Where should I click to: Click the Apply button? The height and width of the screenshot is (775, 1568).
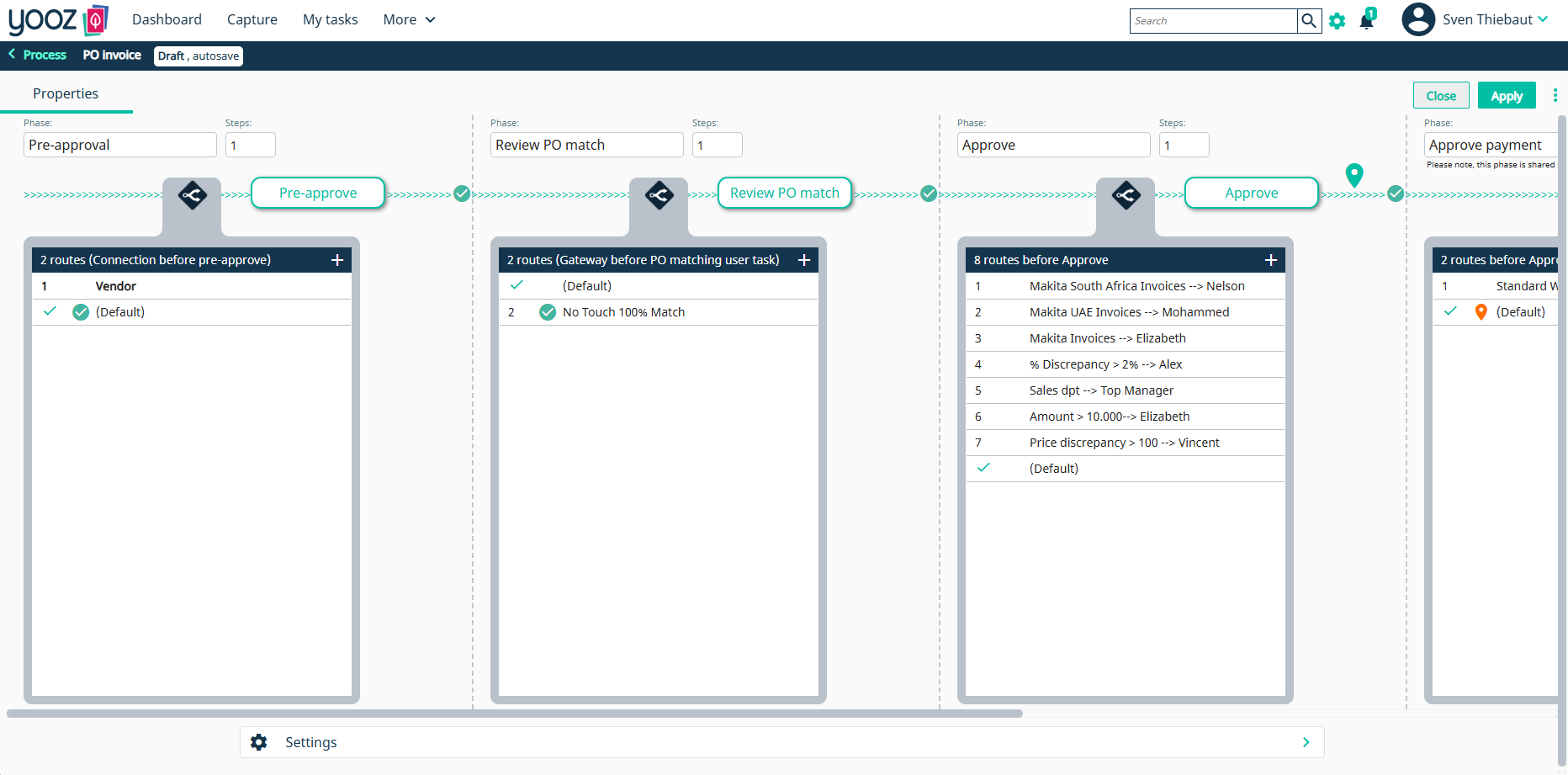pos(1507,95)
